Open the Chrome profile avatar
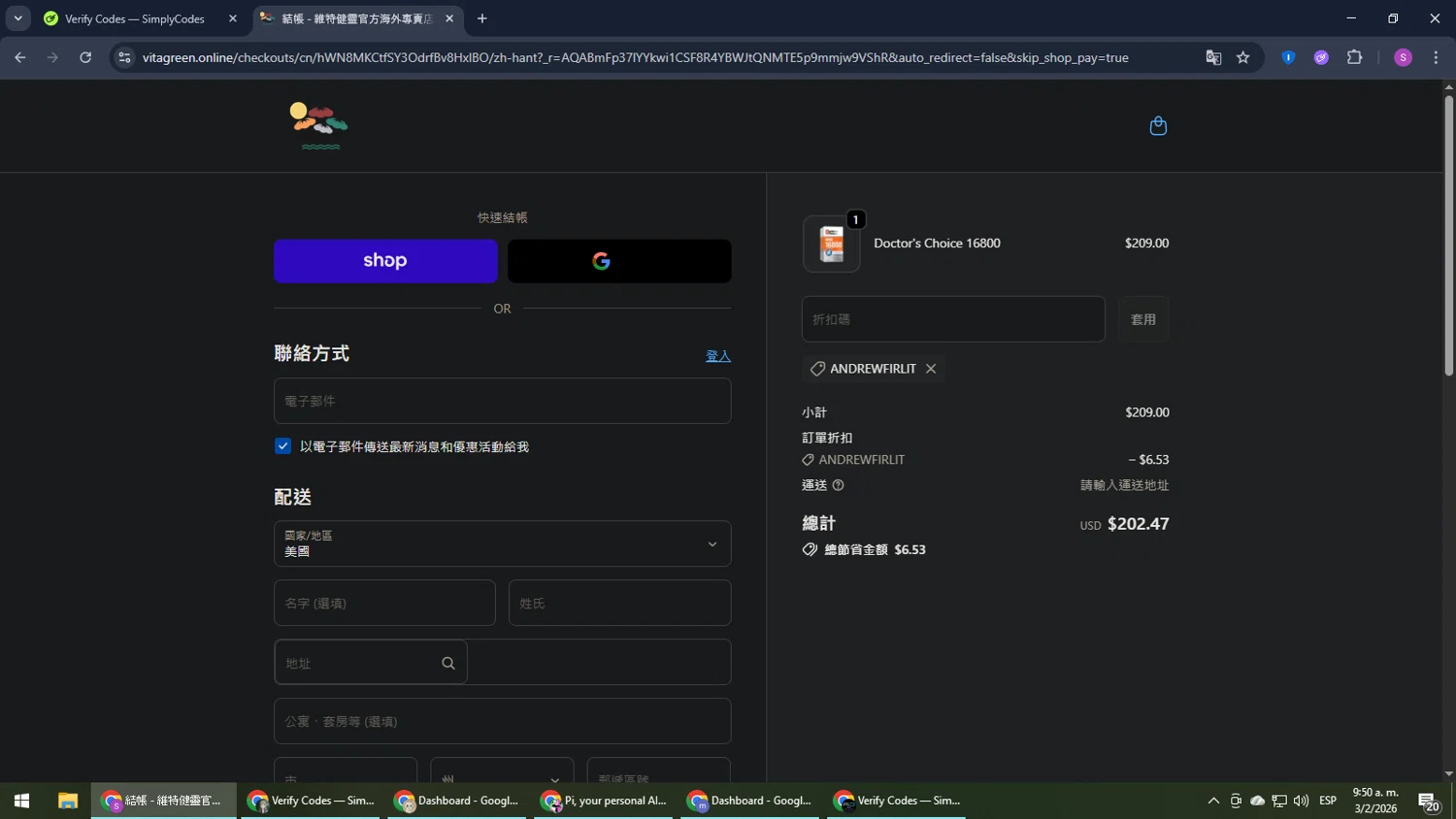The image size is (1456, 819). point(1403,57)
